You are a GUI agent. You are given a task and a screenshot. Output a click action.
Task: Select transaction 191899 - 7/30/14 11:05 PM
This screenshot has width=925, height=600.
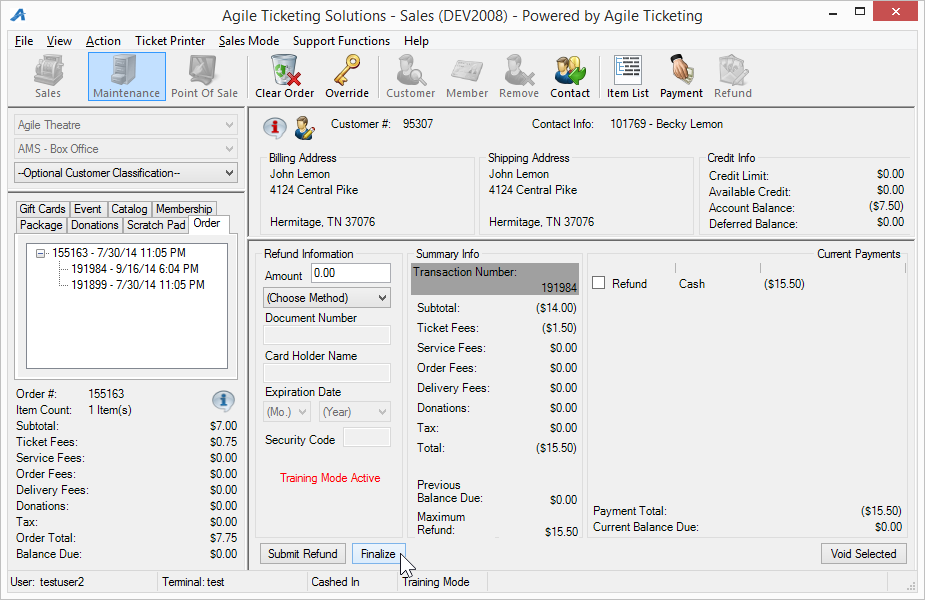[138, 284]
